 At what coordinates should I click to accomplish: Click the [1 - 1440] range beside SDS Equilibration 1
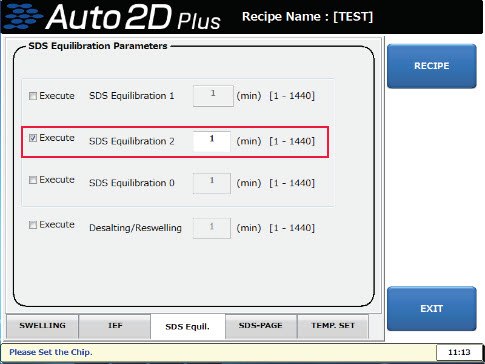click(x=292, y=96)
